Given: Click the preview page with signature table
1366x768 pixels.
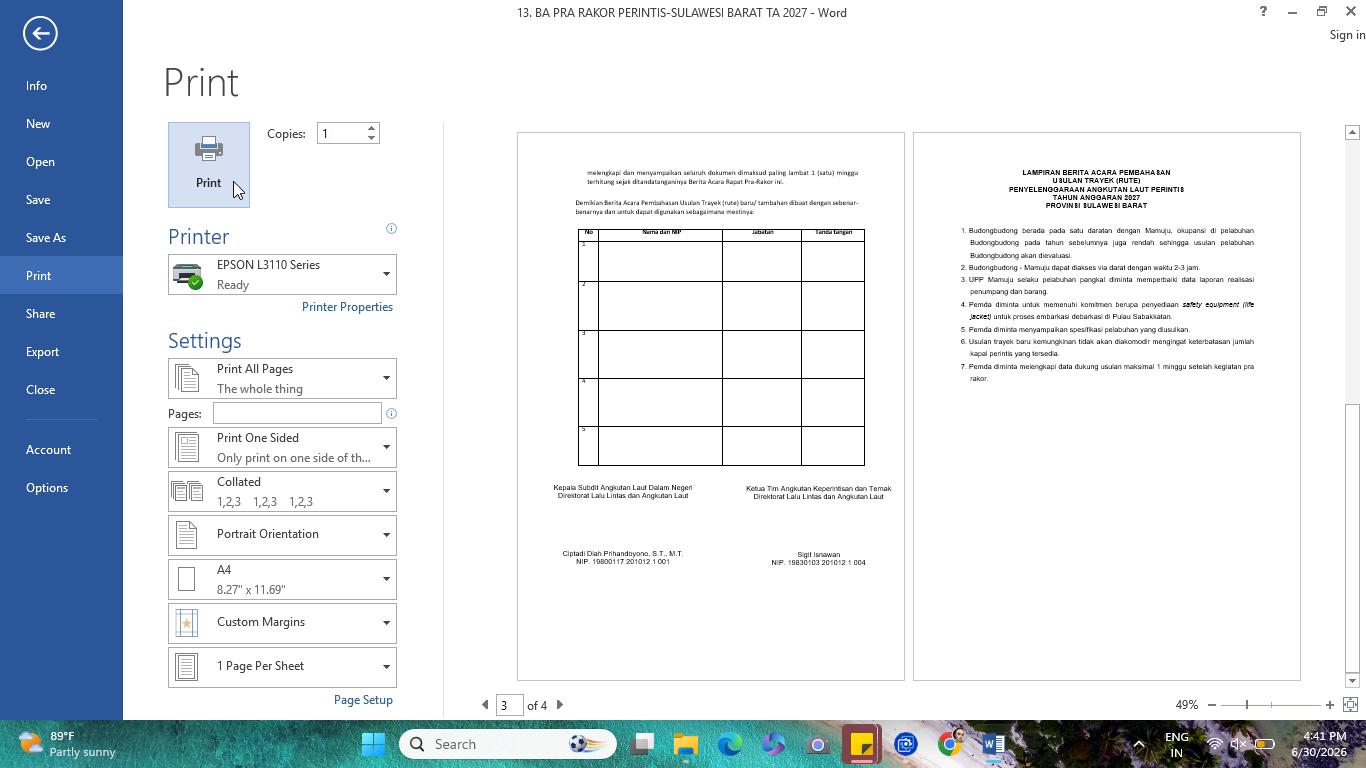Looking at the screenshot, I should (x=711, y=406).
